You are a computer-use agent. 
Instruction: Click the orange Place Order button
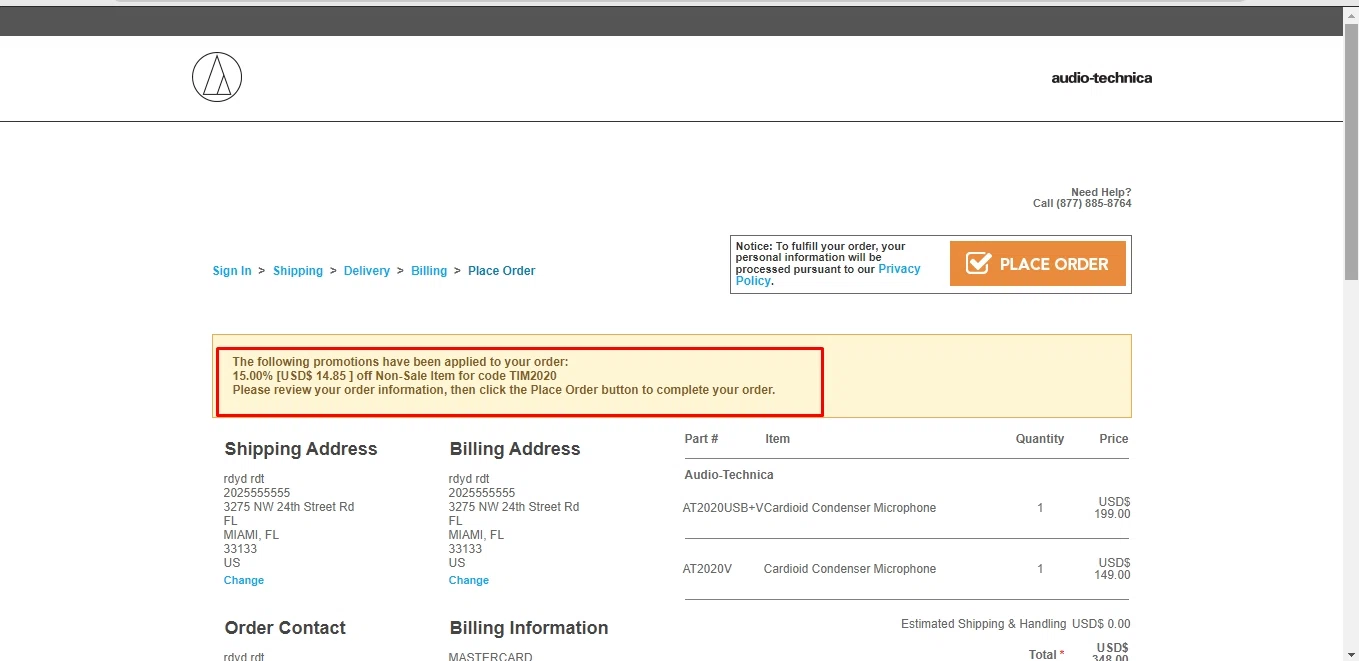click(x=1037, y=264)
